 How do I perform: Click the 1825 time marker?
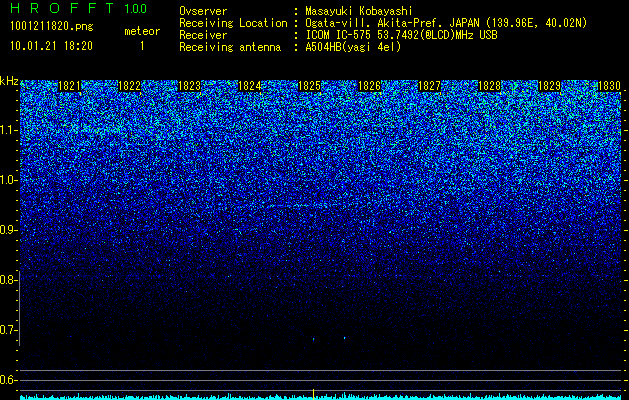tap(310, 86)
